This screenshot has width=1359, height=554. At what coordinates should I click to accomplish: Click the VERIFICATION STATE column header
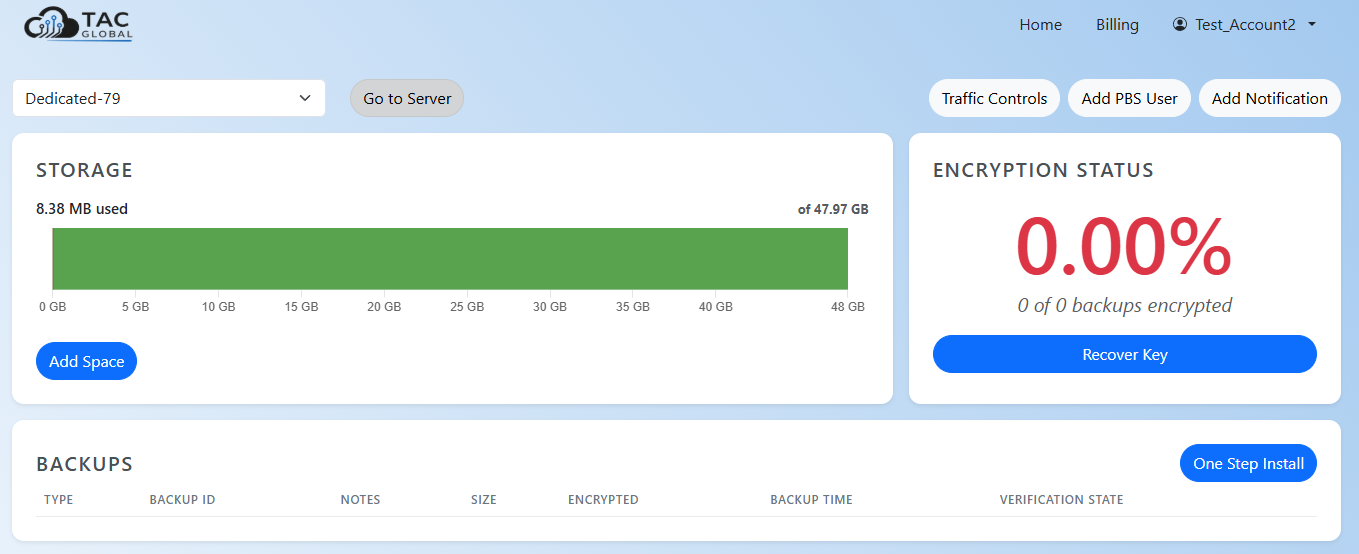(1061, 500)
